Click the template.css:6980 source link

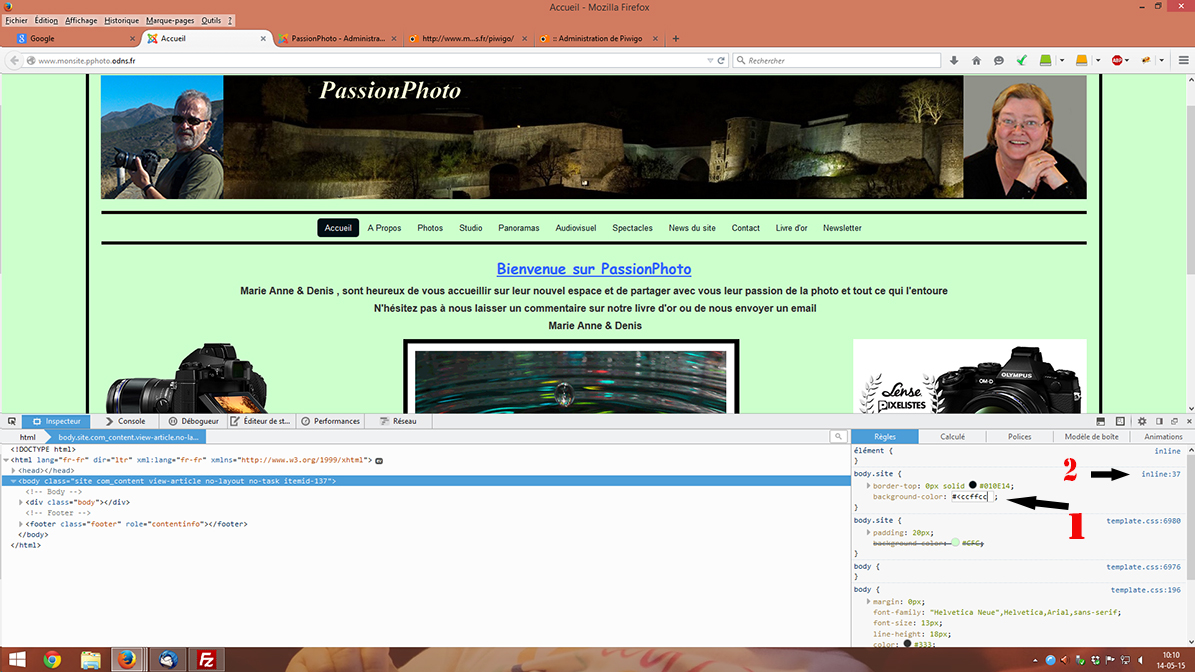coord(1143,521)
